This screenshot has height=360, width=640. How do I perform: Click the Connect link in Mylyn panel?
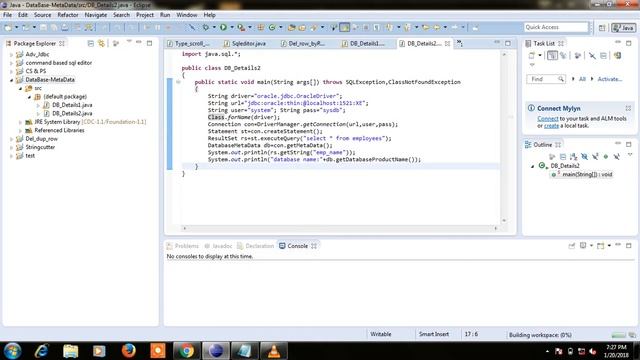[547, 118]
